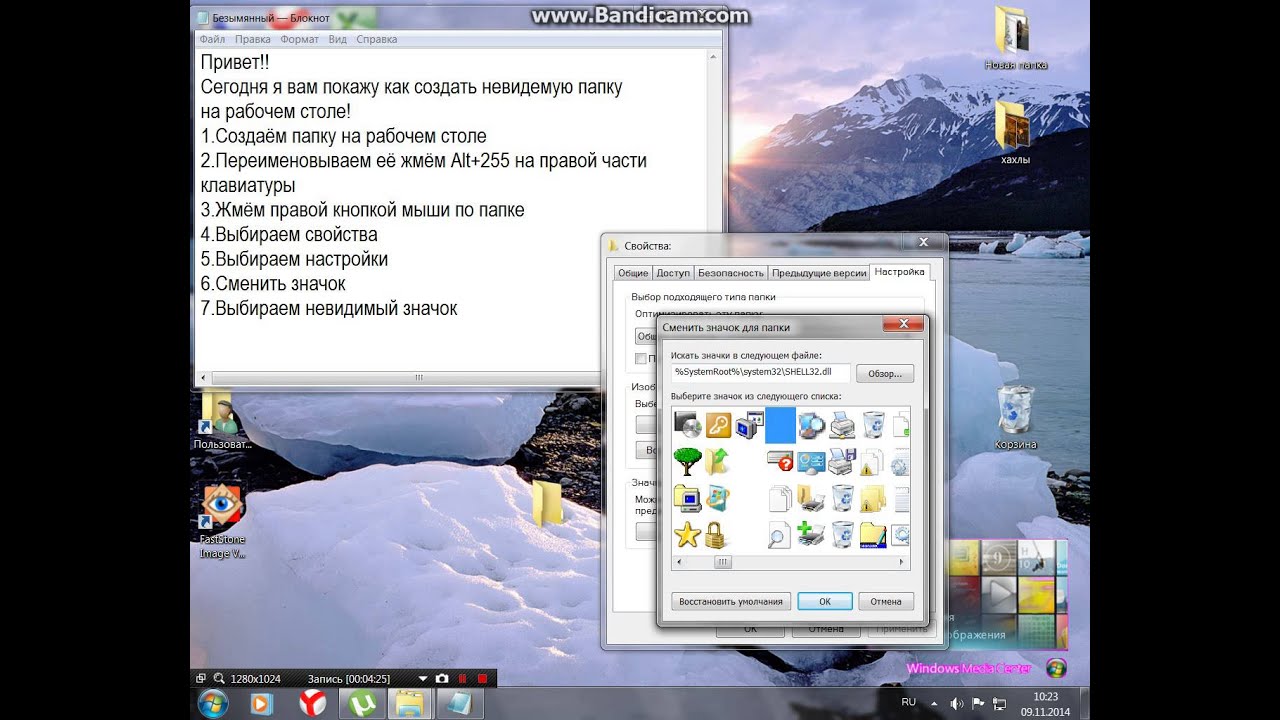Click Notepad horizontal scrollbar thumb

[x=418, y=378]
